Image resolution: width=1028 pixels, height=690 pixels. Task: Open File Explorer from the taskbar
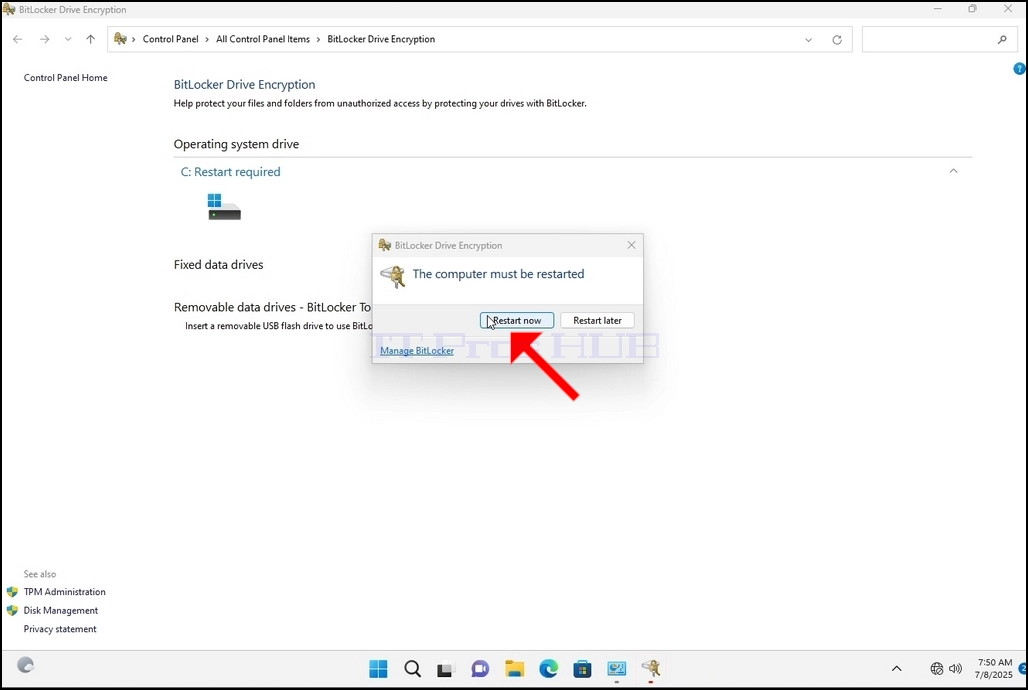click(515, 669)
